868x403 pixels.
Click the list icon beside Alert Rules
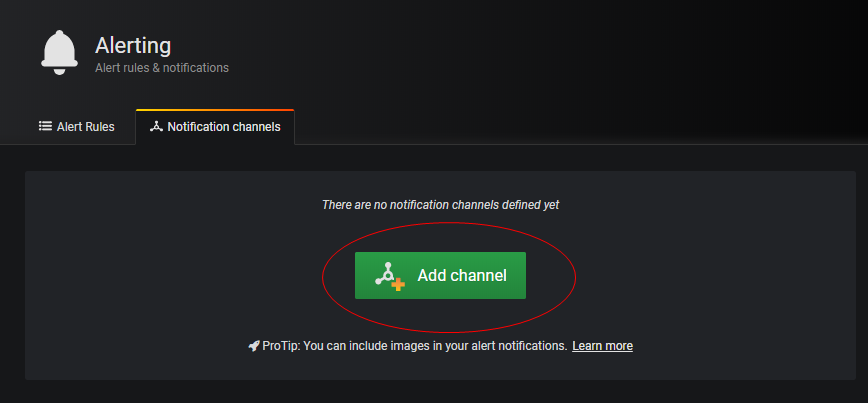click(45, 126)
